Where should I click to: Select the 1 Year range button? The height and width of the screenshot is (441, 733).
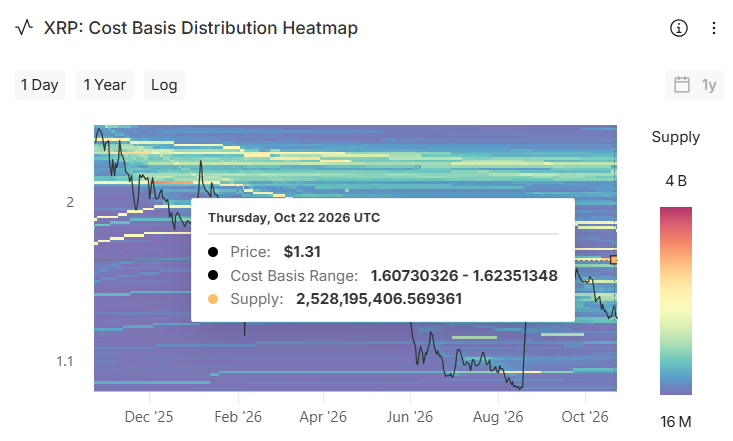click(105, 85)
